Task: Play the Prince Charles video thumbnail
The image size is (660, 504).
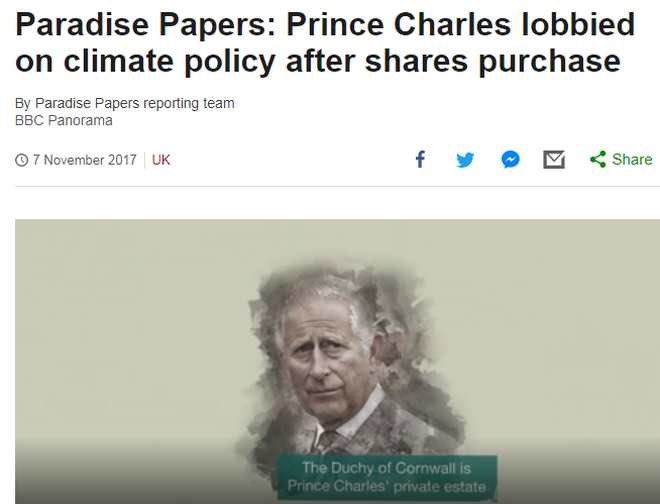Action: click(x=338, y=361)
